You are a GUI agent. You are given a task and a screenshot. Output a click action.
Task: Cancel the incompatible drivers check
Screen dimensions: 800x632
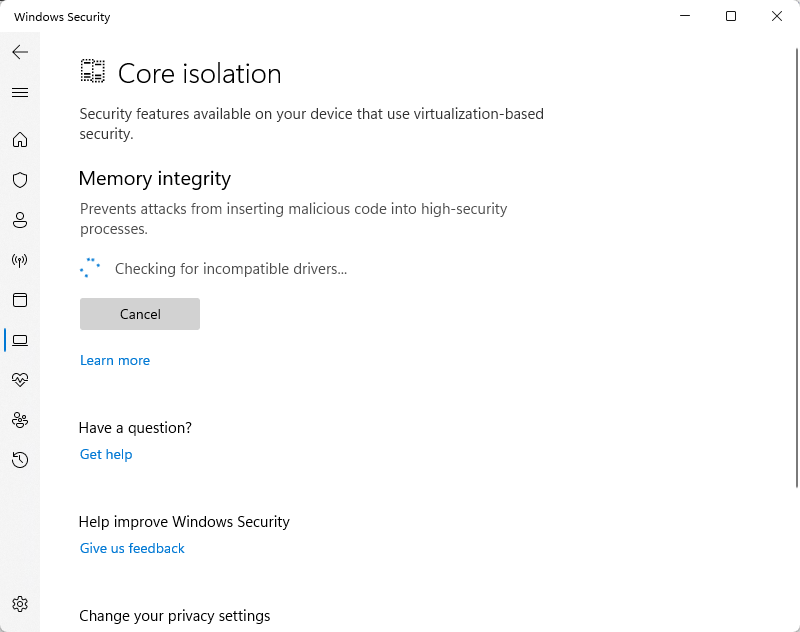click(139, 313)
